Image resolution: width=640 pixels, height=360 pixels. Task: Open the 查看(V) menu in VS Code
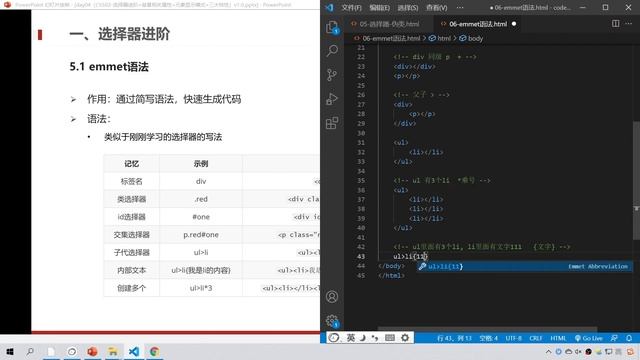(x=436, y=7)
